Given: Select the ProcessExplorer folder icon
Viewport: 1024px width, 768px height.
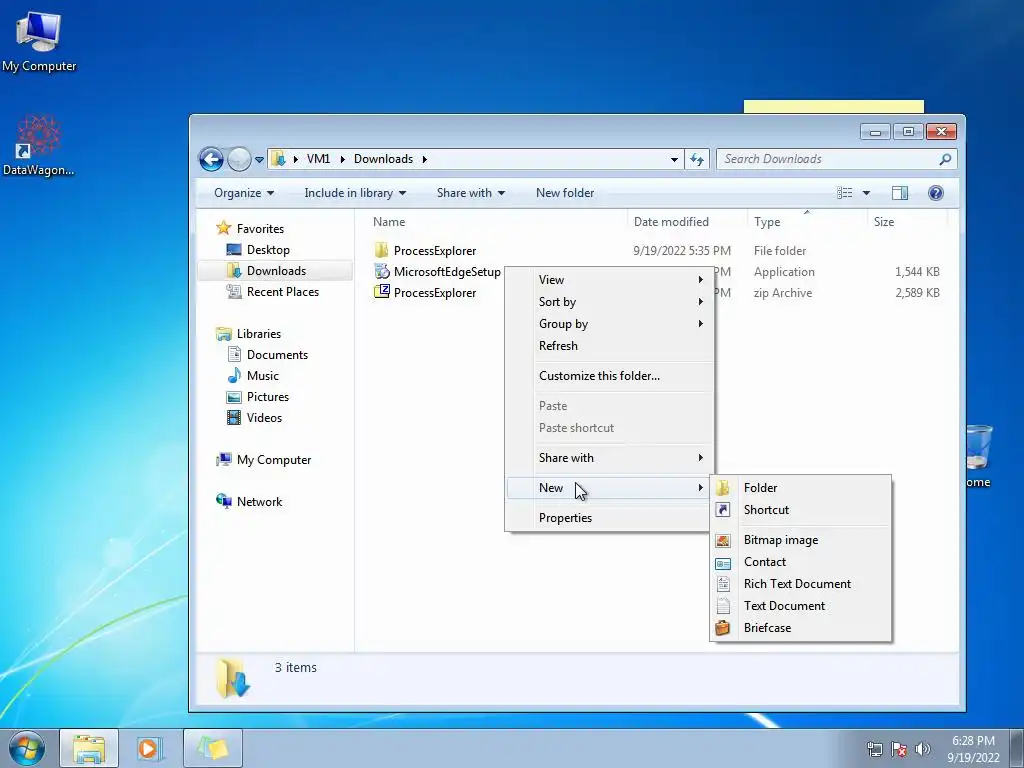Looking at the screenshot, I should click(381, 250).
